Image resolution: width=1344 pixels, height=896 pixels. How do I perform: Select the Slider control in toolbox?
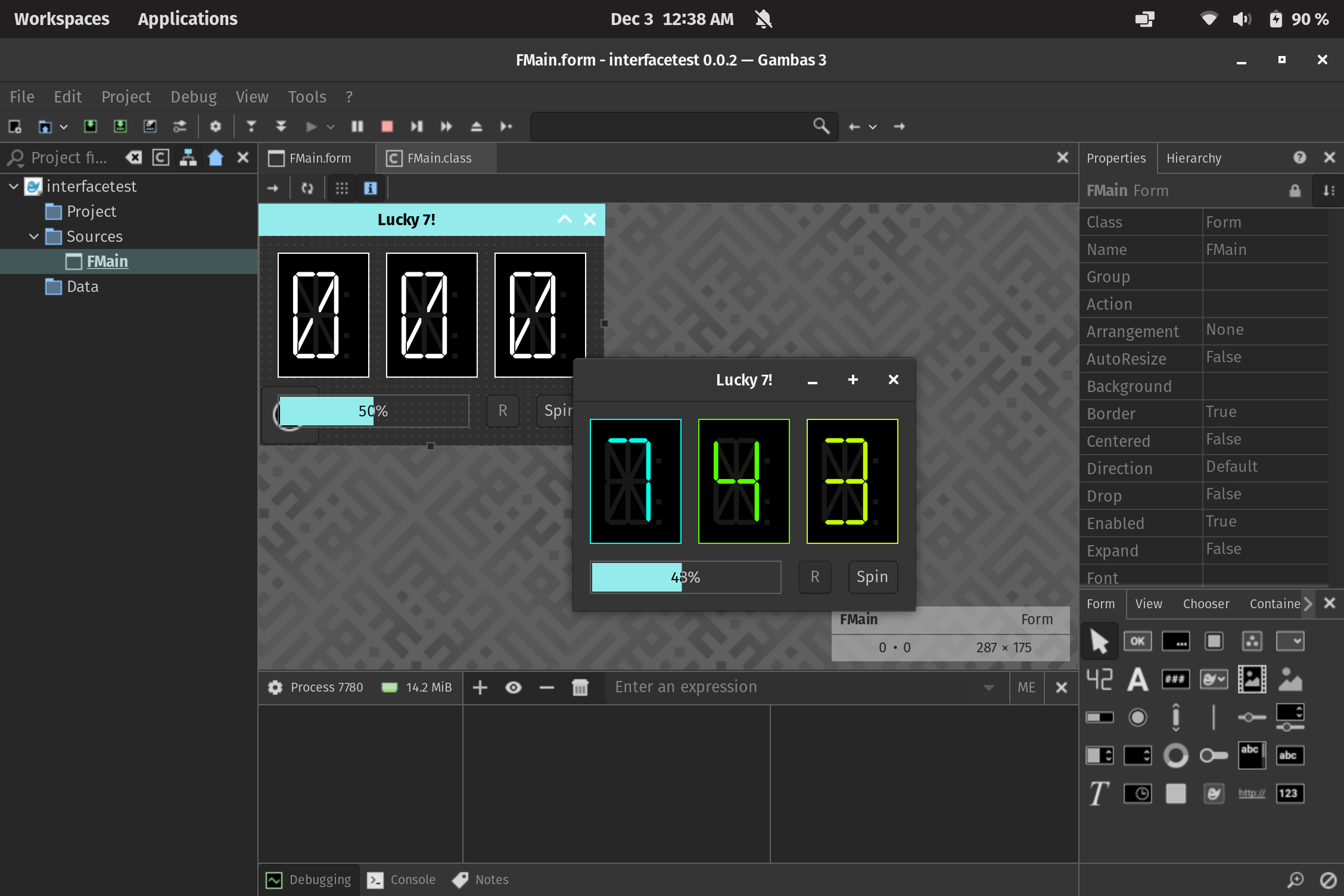[1252, 717]
